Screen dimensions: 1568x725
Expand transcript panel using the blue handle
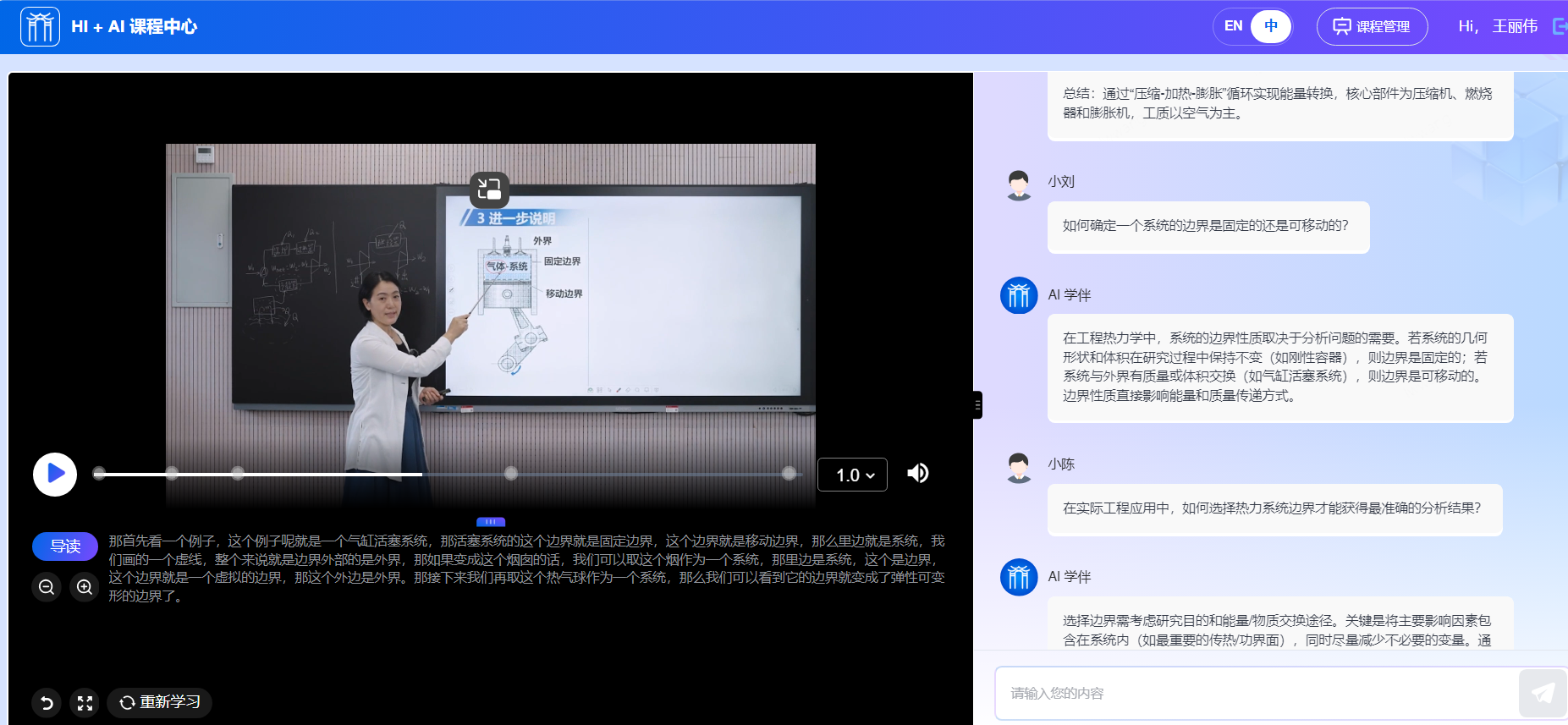click(491, 522)
